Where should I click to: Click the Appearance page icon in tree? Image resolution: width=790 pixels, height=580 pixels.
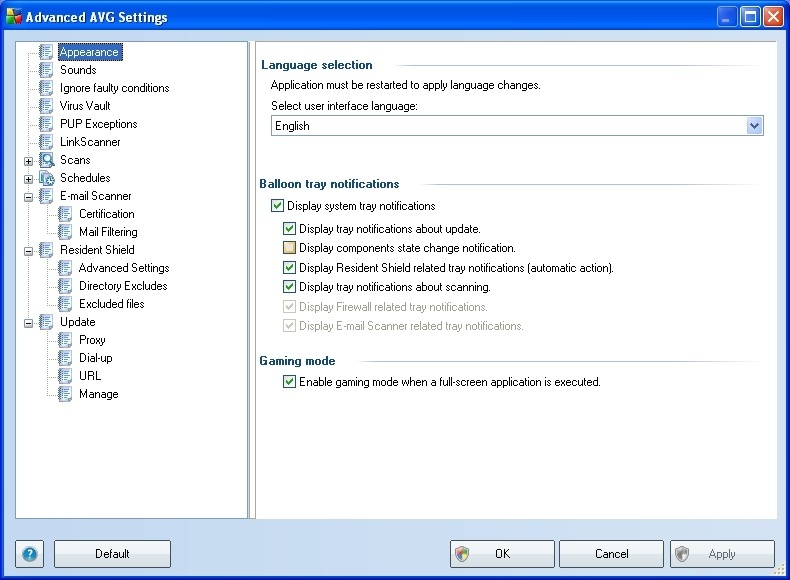point(46,51)
